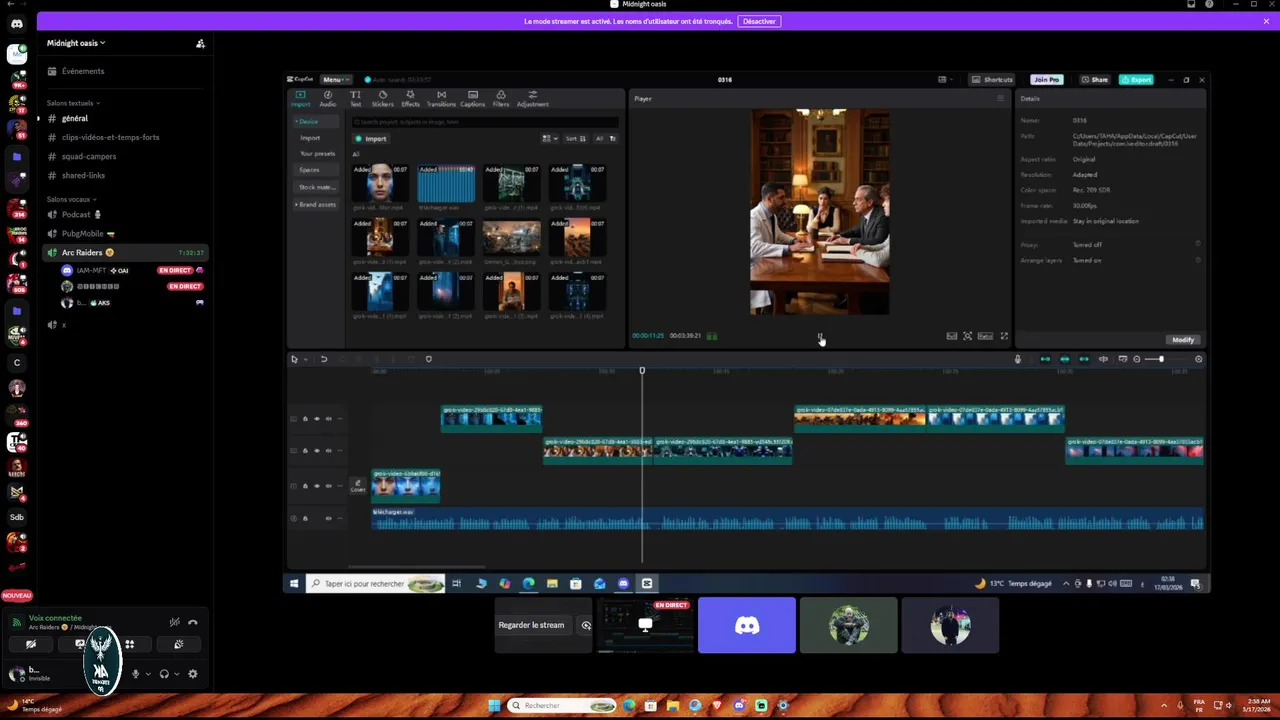This screenshot has height=720, width=1280.
Task: Click Cover button on CapCut main track
Action: point(357,486)
